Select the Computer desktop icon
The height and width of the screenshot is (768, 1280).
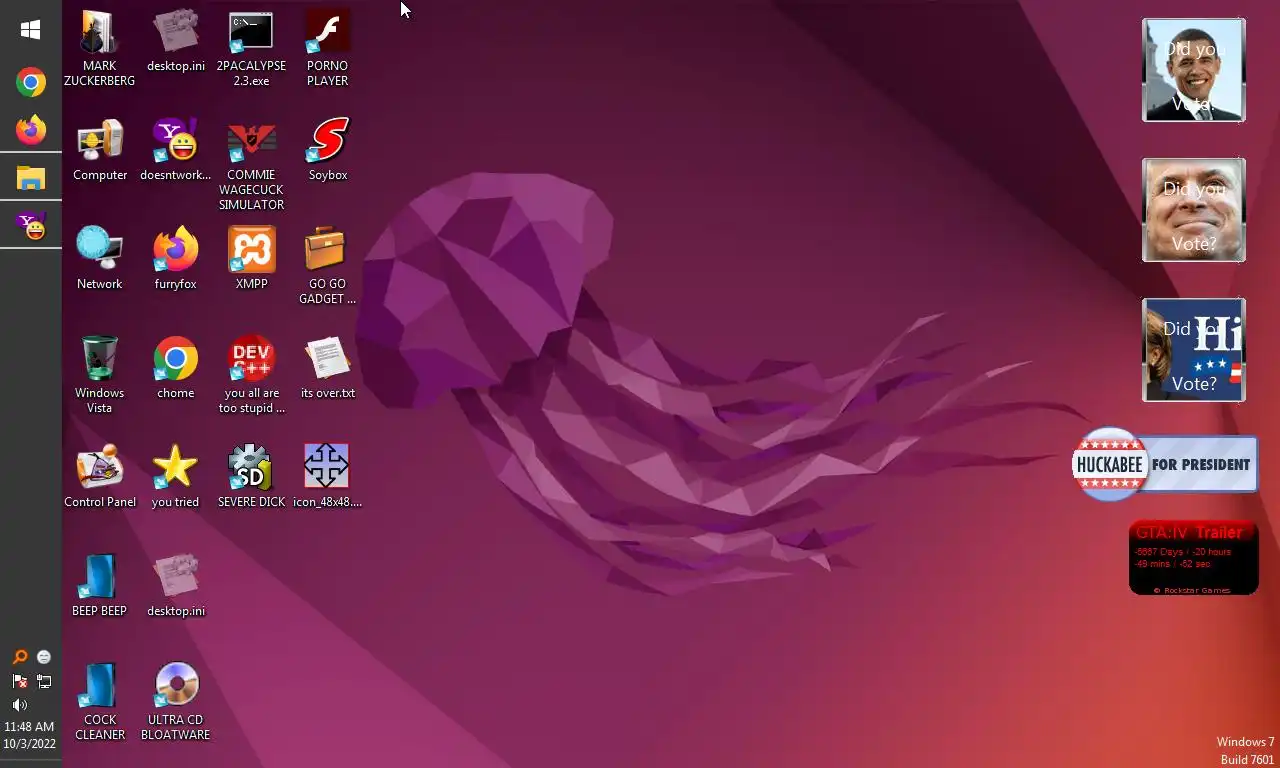pos(100,150)
